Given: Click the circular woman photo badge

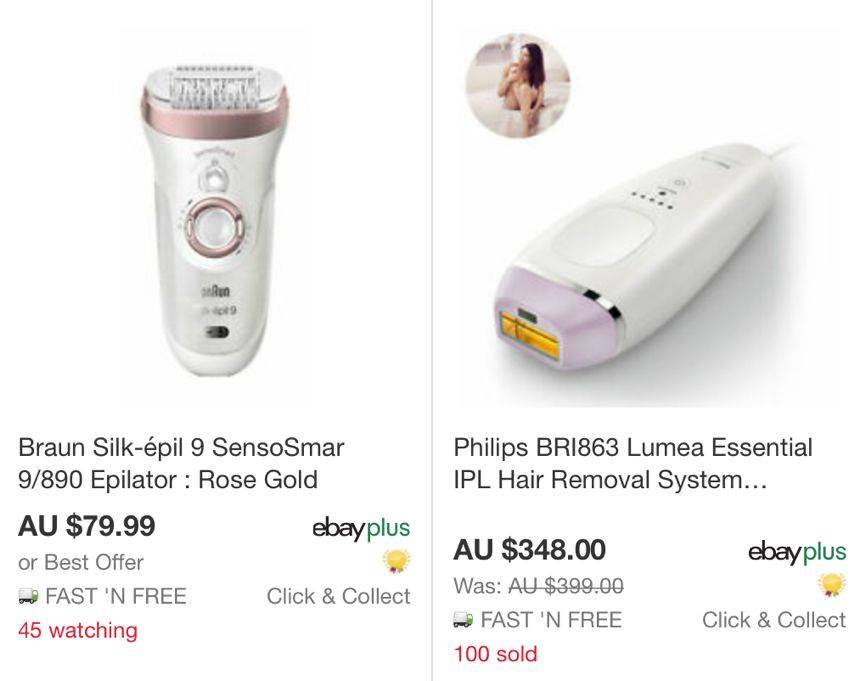Looking at the screenshot, I should pyautogui.click(x=518, y=86).
